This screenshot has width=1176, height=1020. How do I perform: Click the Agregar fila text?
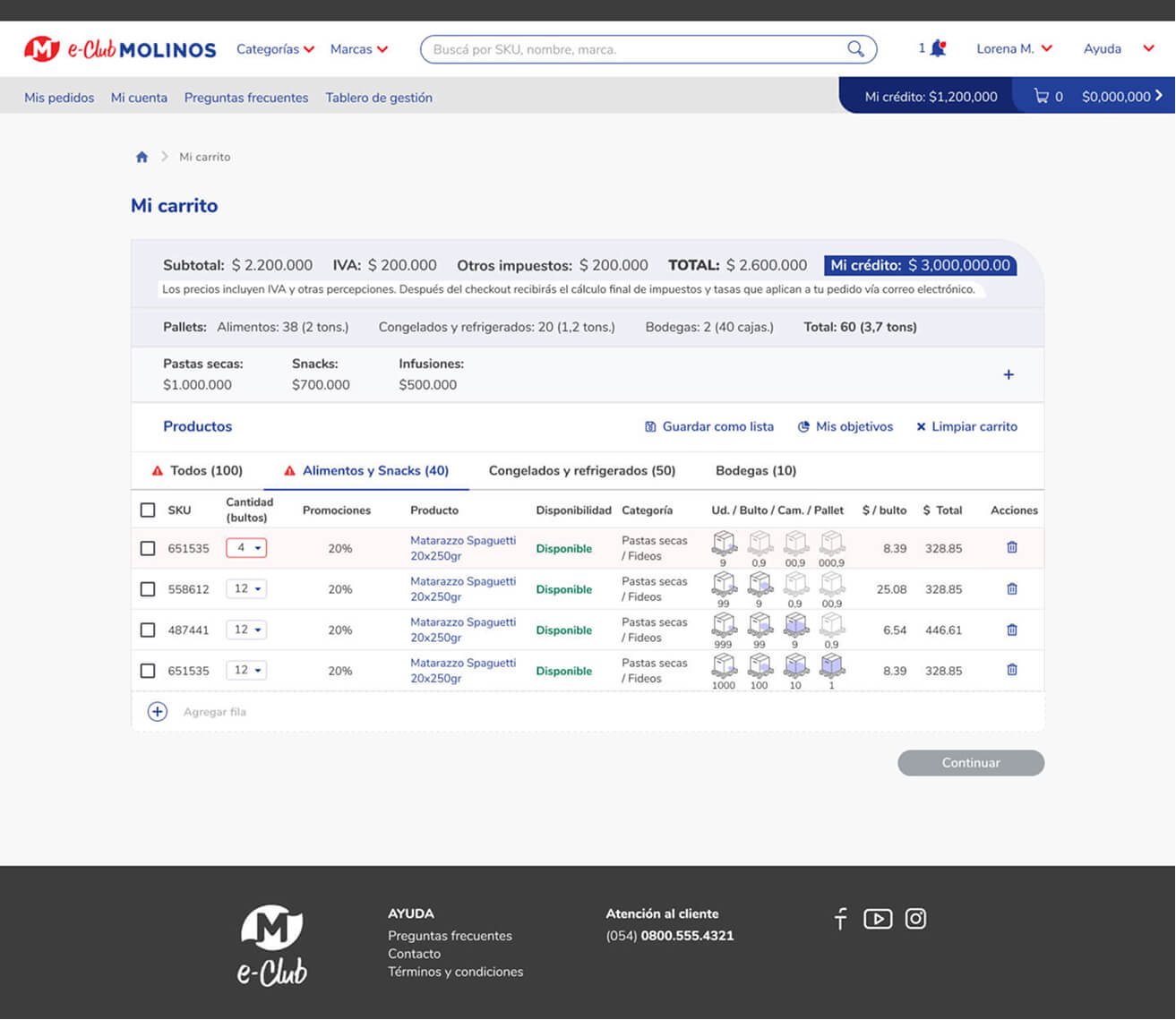(x=215, y=712)
